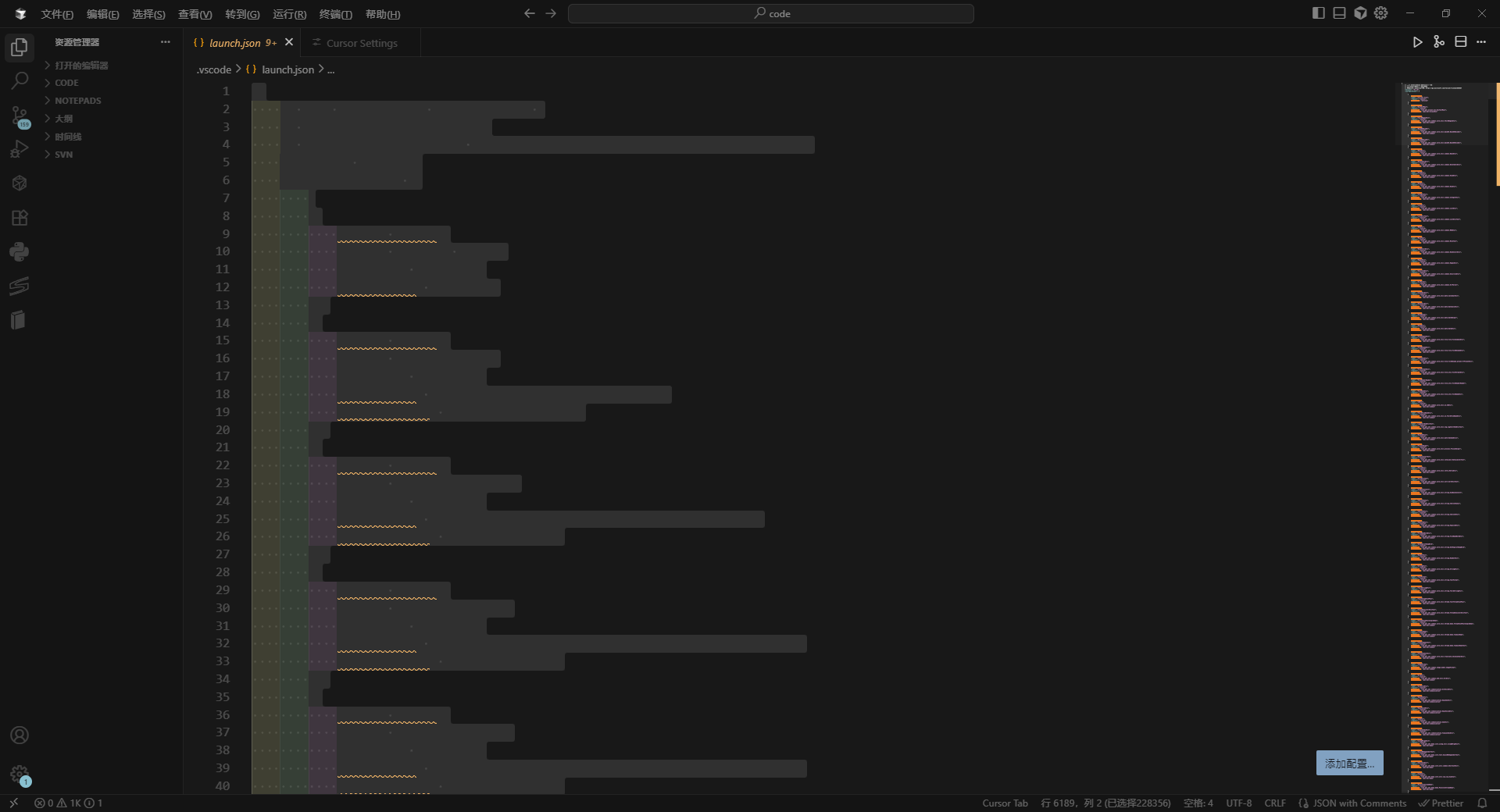The width and height of the screenshot is (1500, 812).
Task: Split the editor with the split icon
Action: click(x=1460, y=42)
